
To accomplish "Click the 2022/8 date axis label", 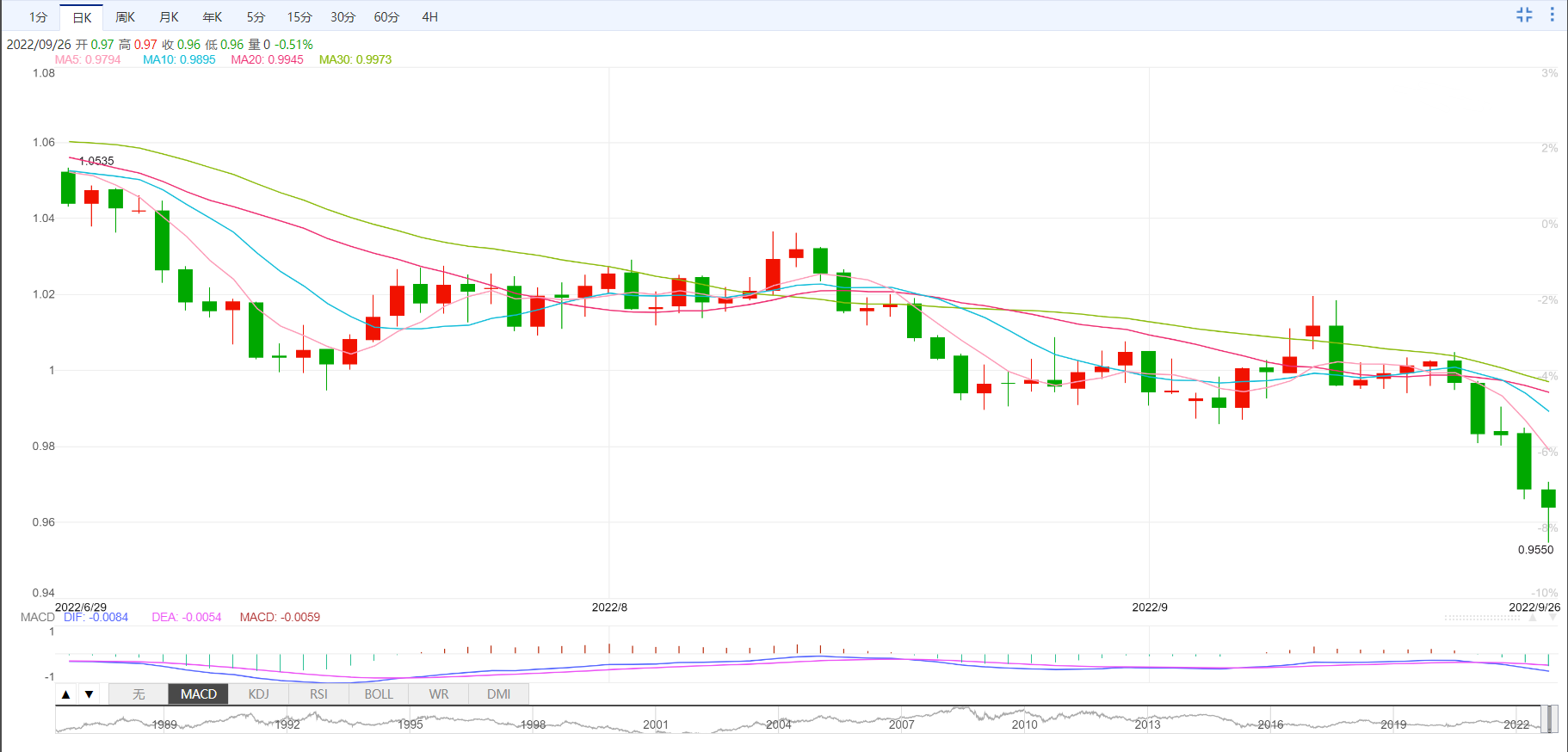I will (x=609, y=607).
